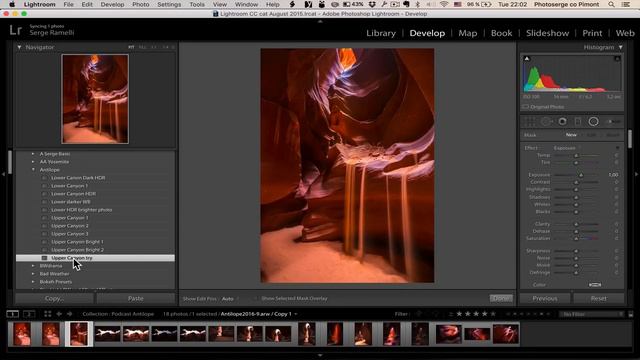
Task: Click the Lr logo identity plate
Action: coord(16,30)
